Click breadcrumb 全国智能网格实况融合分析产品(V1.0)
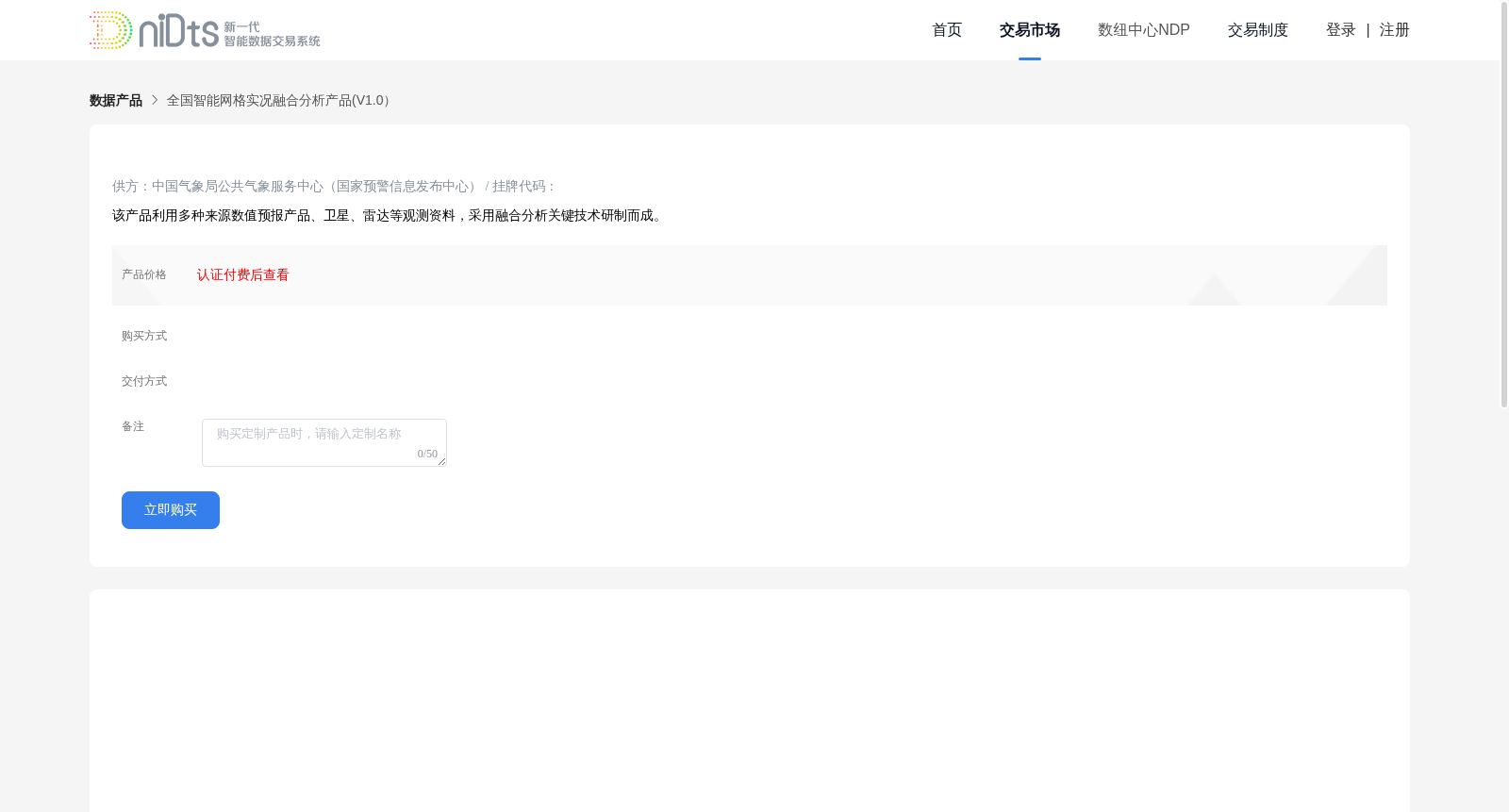The width and height of the screenshot is (1509, 812). tap(280, 100)
